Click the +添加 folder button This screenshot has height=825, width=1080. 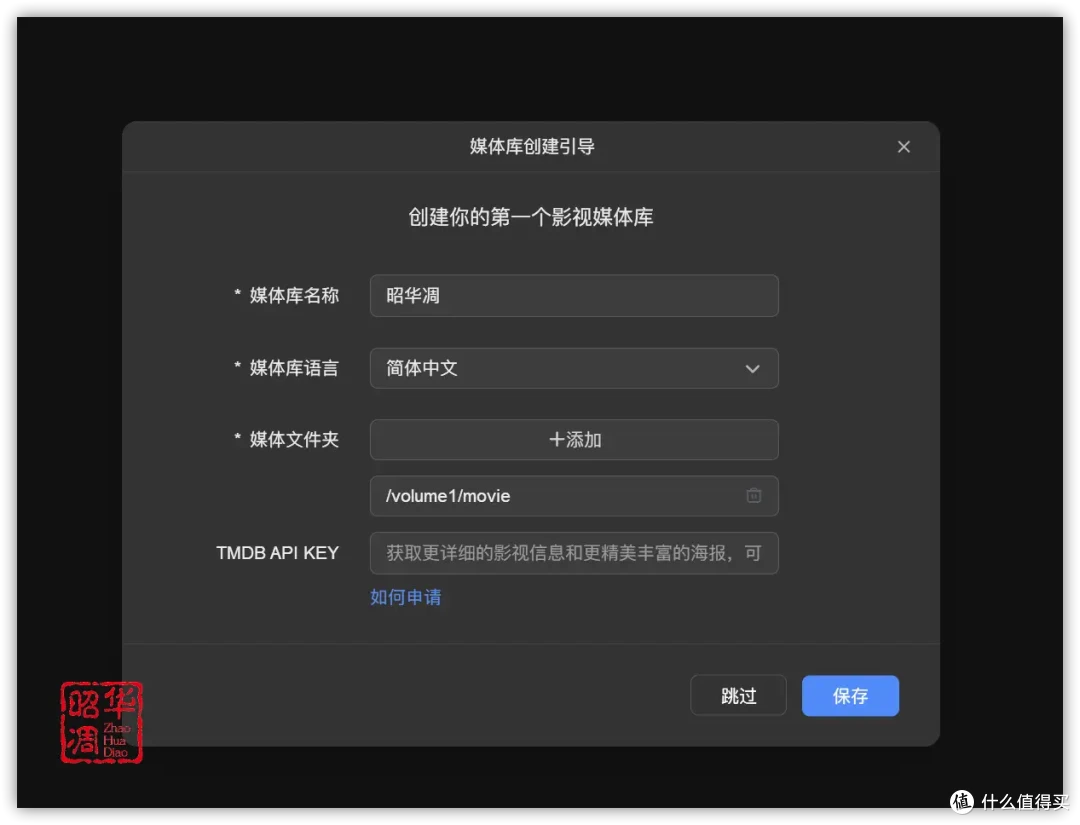pyautogui.click(x=574, y=439)
